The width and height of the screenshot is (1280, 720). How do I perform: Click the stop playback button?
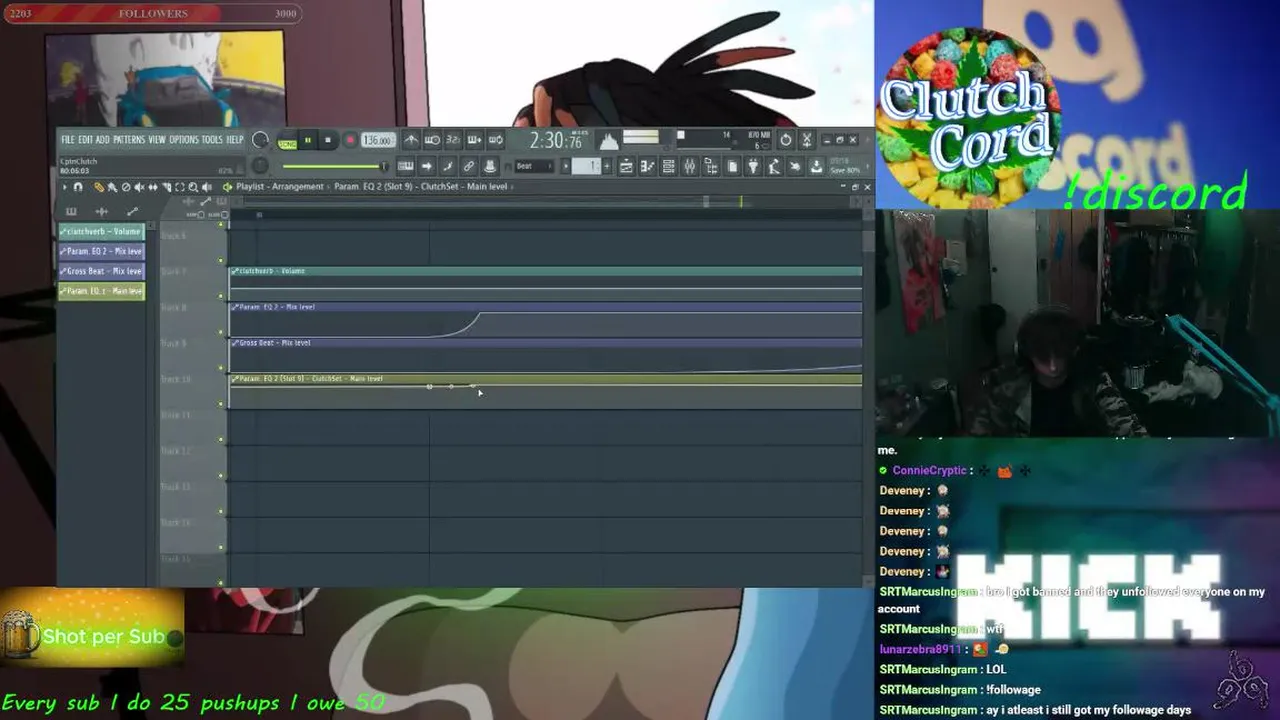pos(327,140)
